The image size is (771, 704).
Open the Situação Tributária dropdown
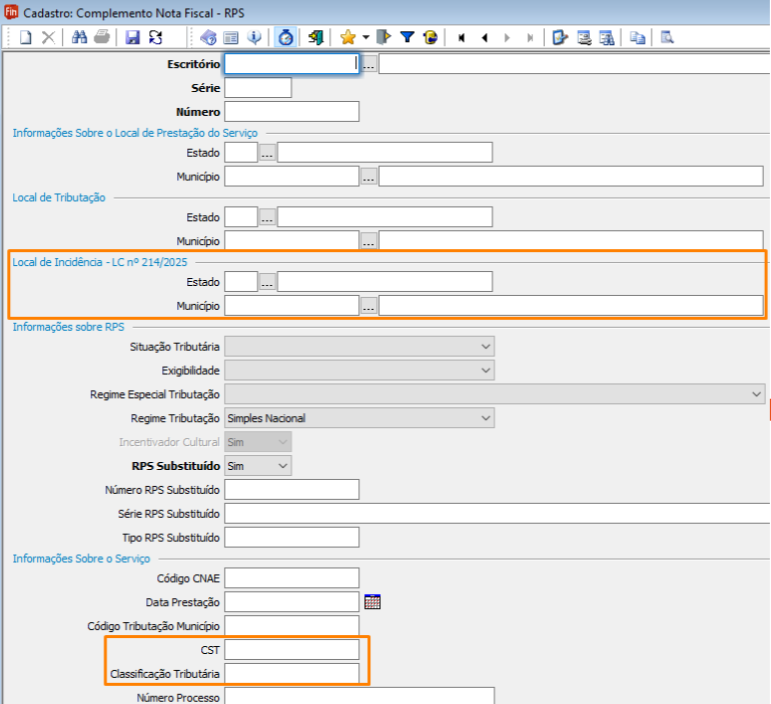point(486,346)
